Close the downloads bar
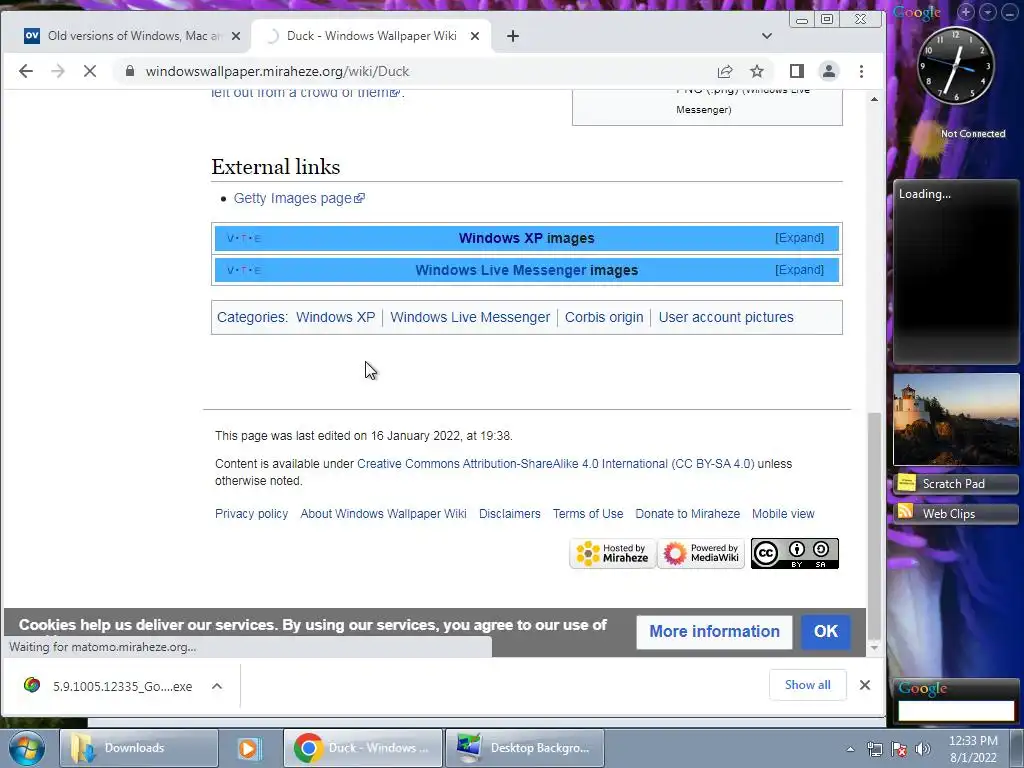1024x768 pixels. 865,685
